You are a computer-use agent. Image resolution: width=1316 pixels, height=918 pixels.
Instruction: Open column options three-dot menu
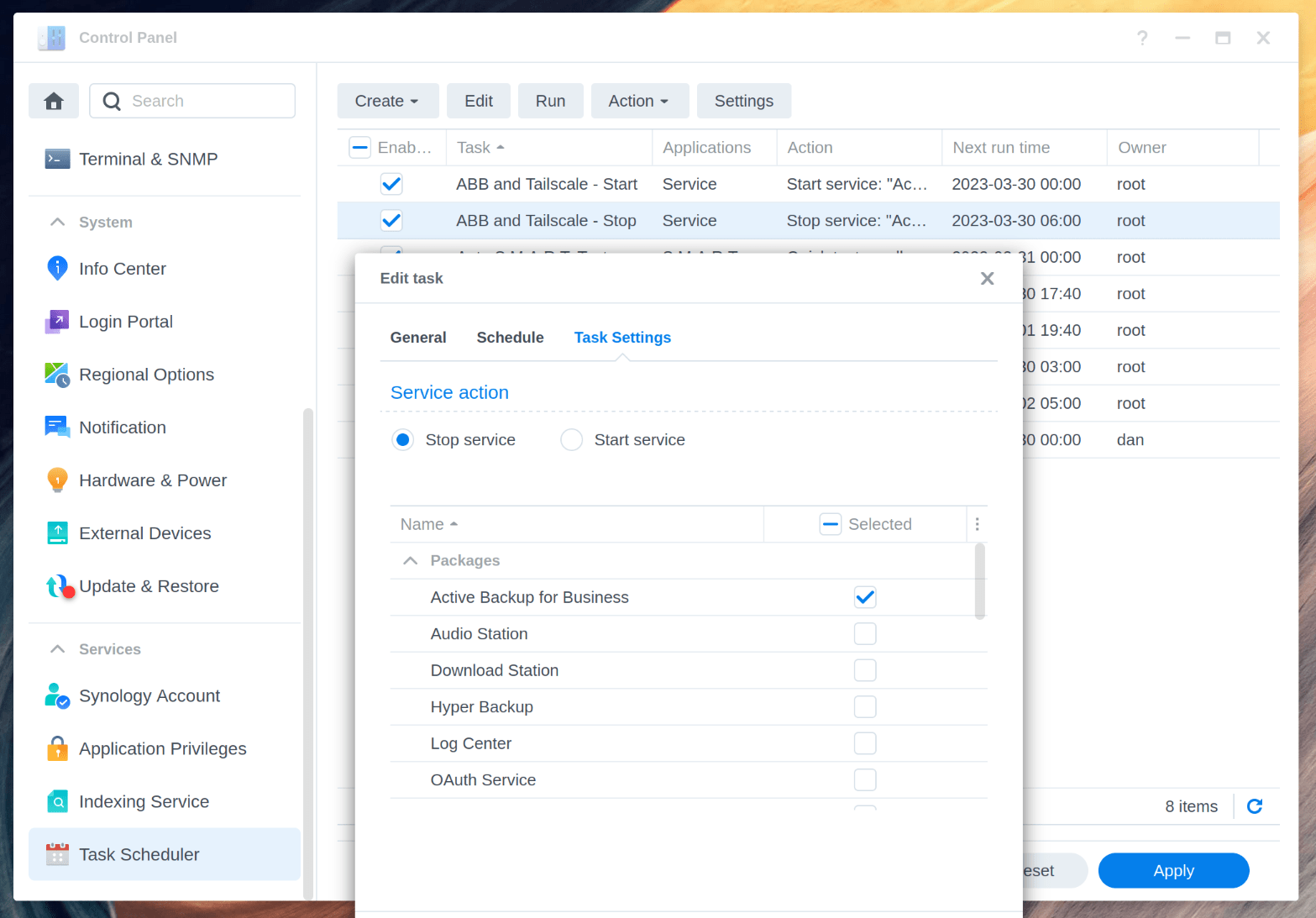977,524
